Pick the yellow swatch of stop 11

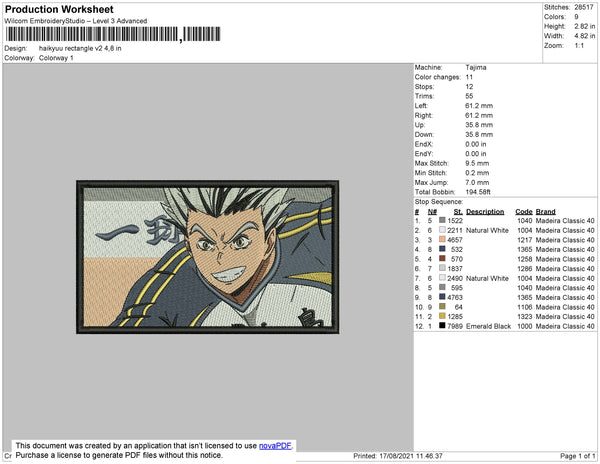coord(442,316)
